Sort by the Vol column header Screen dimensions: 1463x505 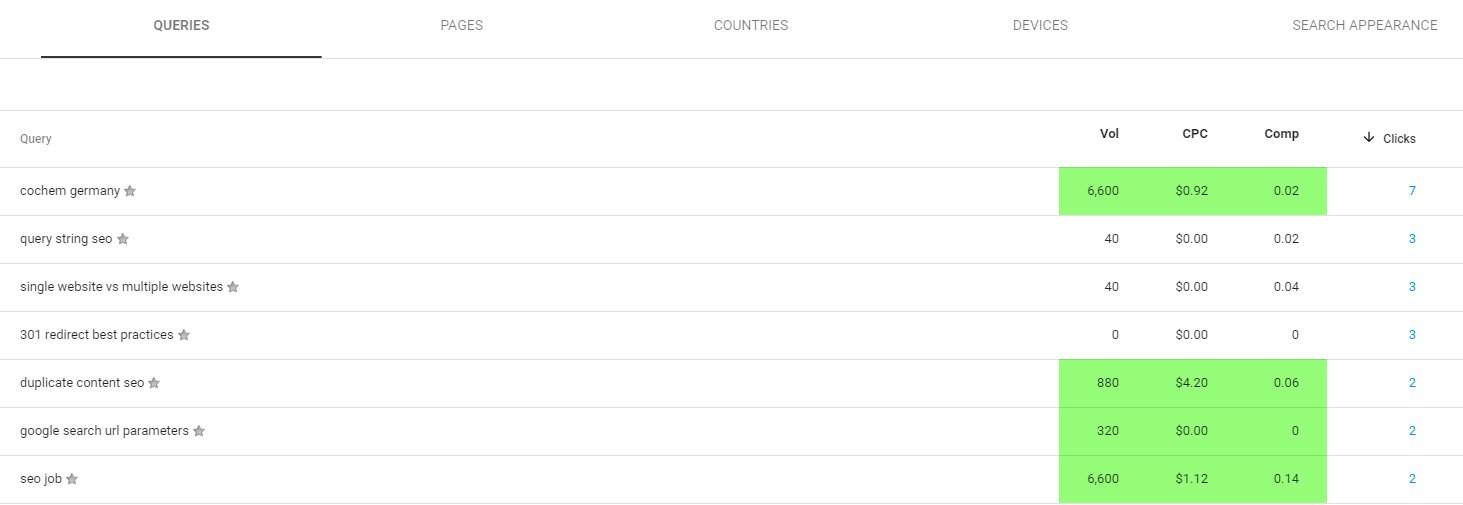[1109, 134]
